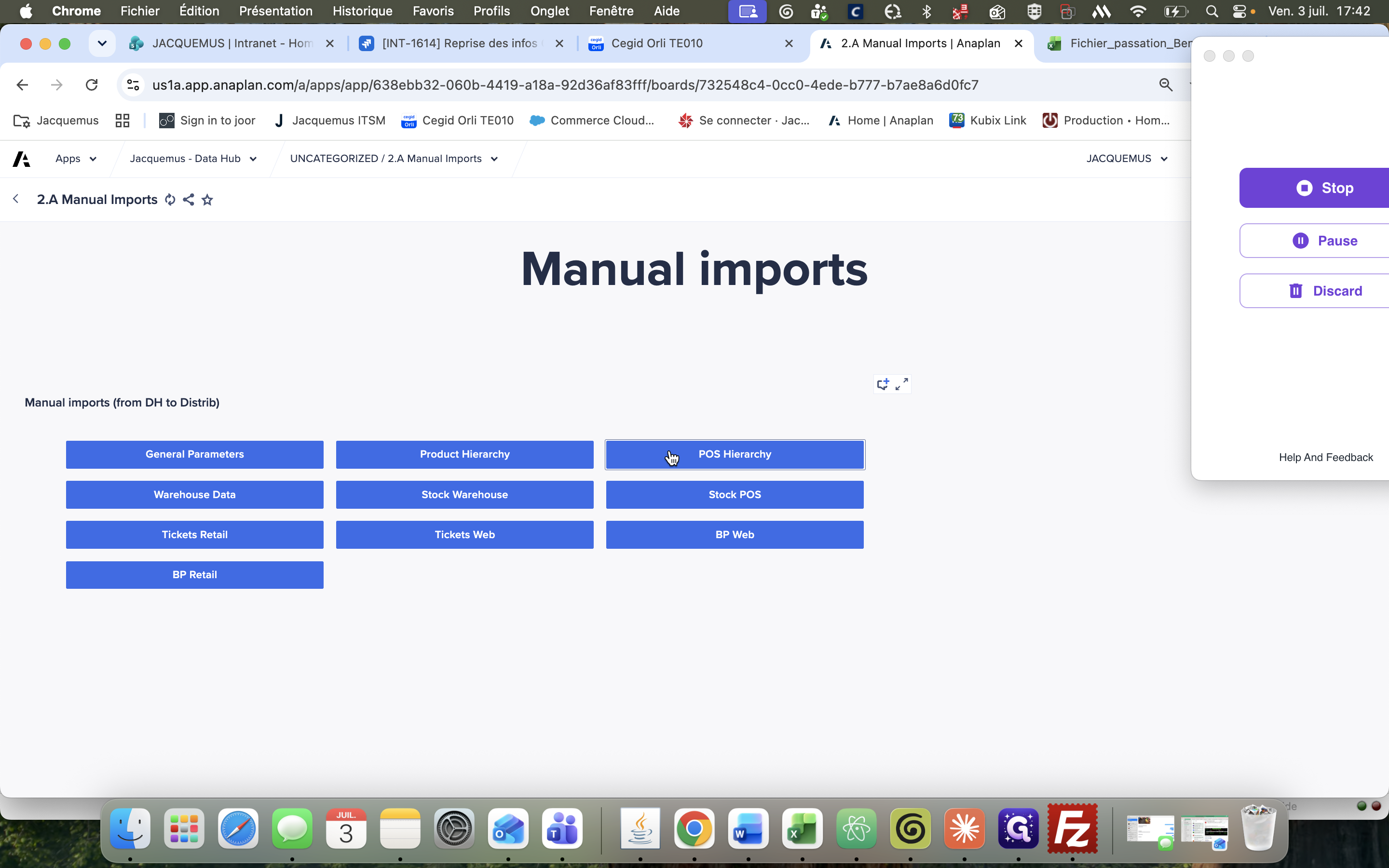Expand the Apps dropdown
Screen dimensions: 1389x868
pos(76,159)
